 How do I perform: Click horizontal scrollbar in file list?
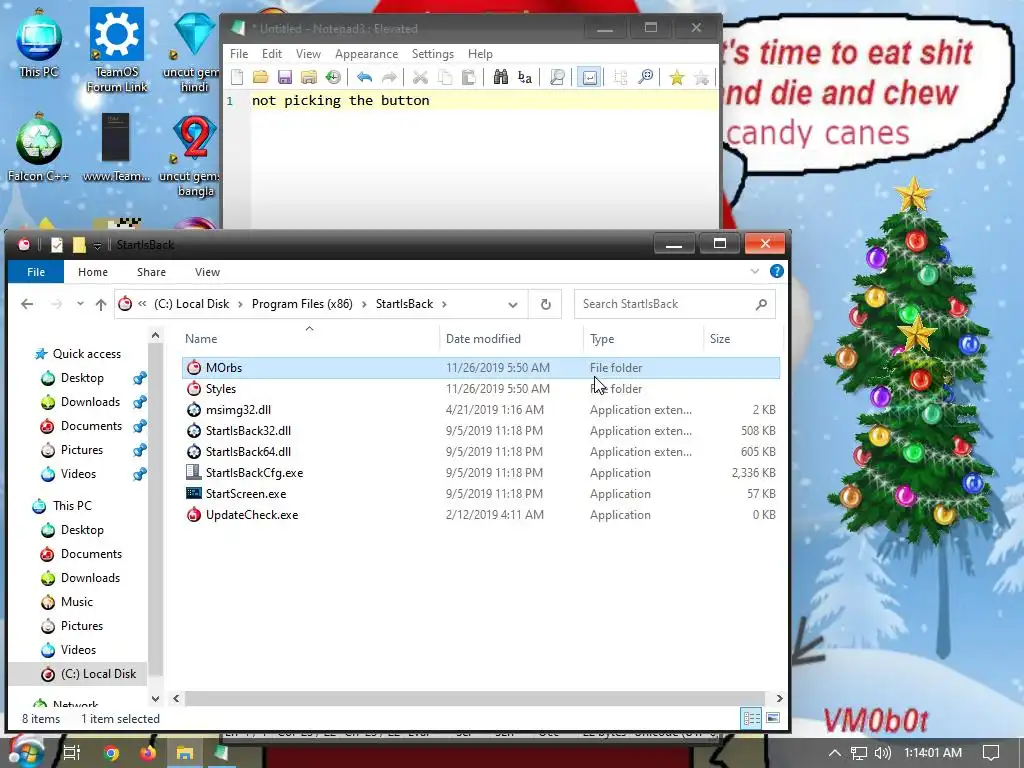(x=474, y=698)
